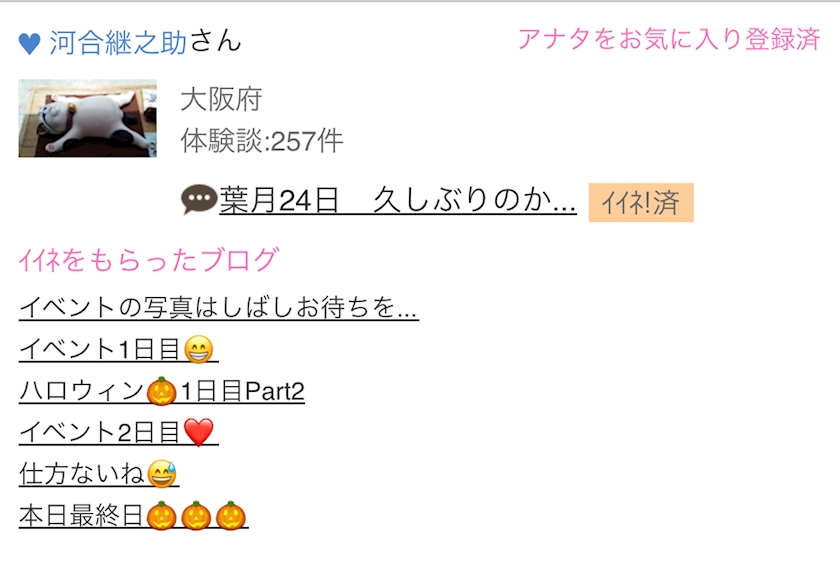Open 河合継之助's profile name link
This screenshot has width=840, height=569.
coord(118,42)
